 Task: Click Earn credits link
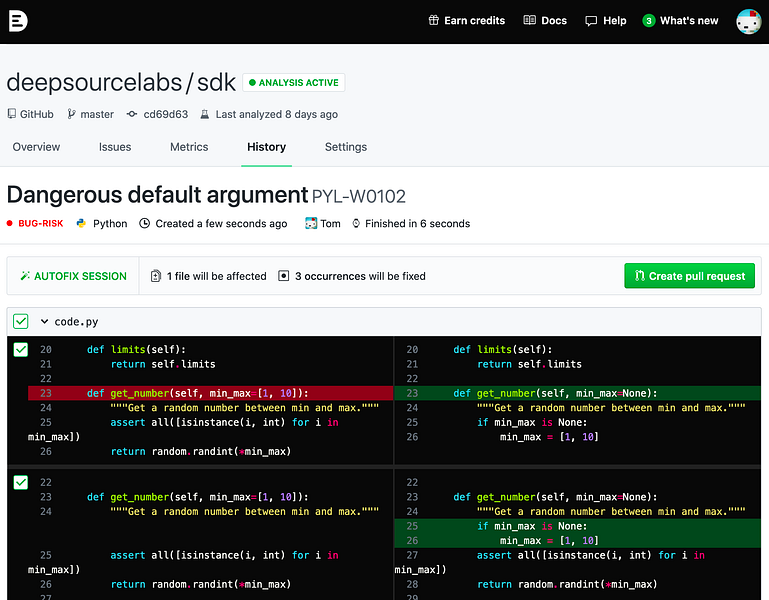pos(467,21)
